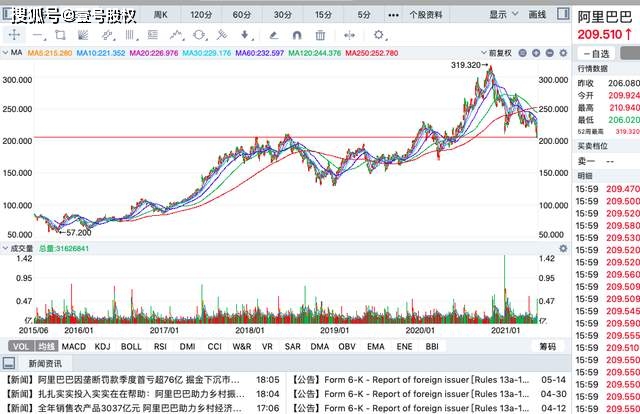The height and width of the screenshot is (414, 640).
Task: Select the crosshair move cursor tool
Action: pos(14,35)
